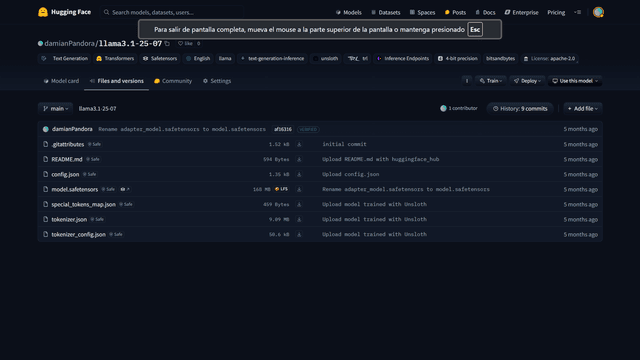Download the README.md file

tap(299, 160)
